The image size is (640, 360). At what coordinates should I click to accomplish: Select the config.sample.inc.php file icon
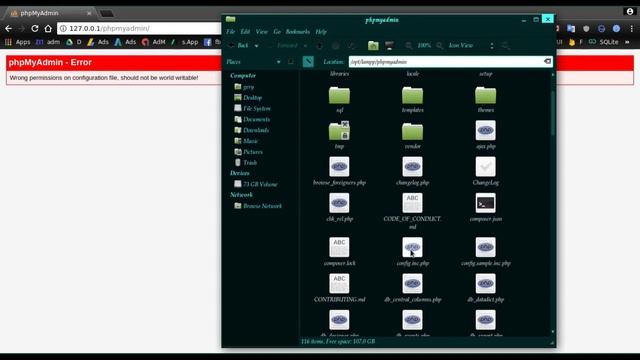pos(485,247)
